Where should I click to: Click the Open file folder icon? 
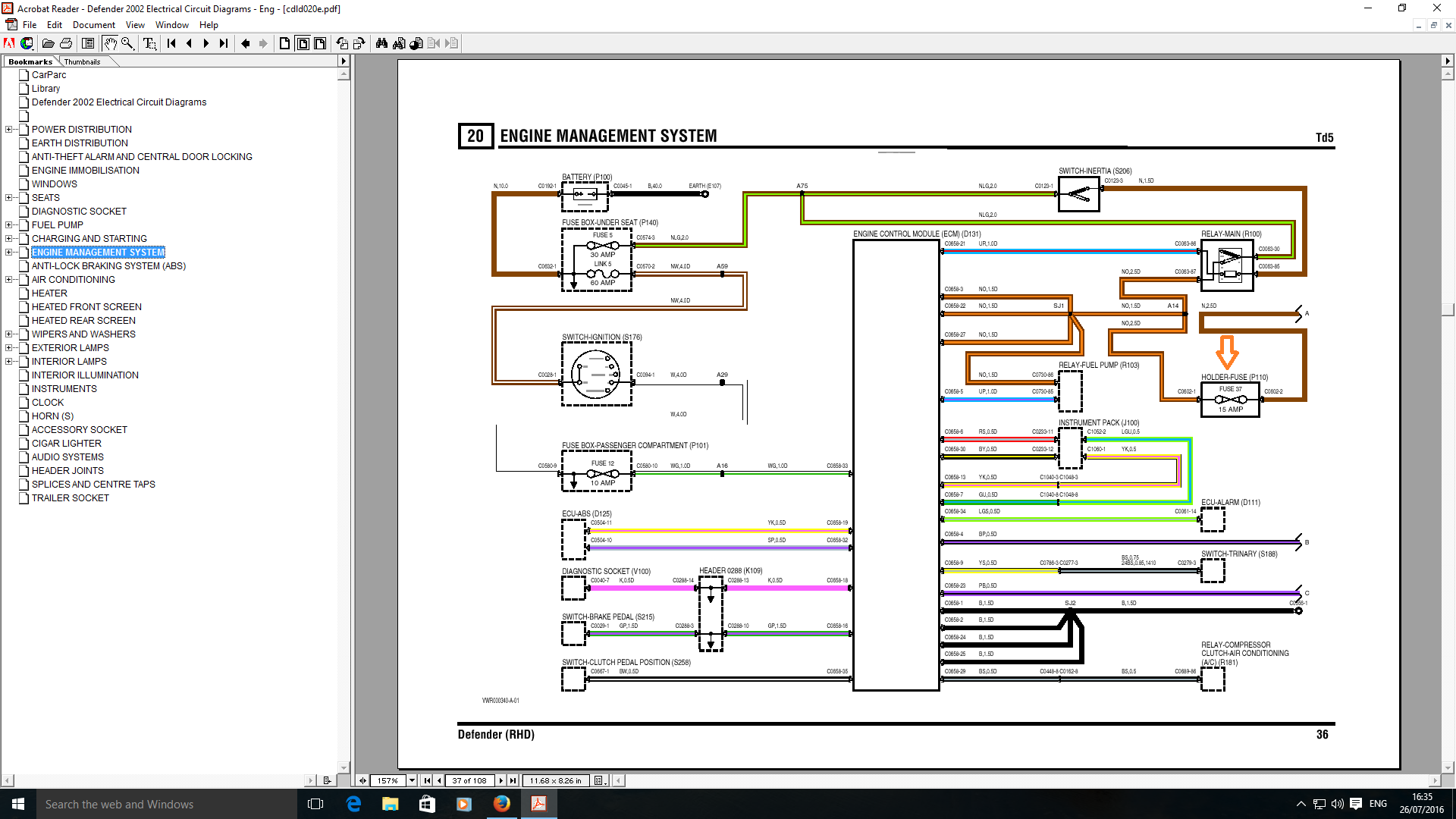point(49,43)
